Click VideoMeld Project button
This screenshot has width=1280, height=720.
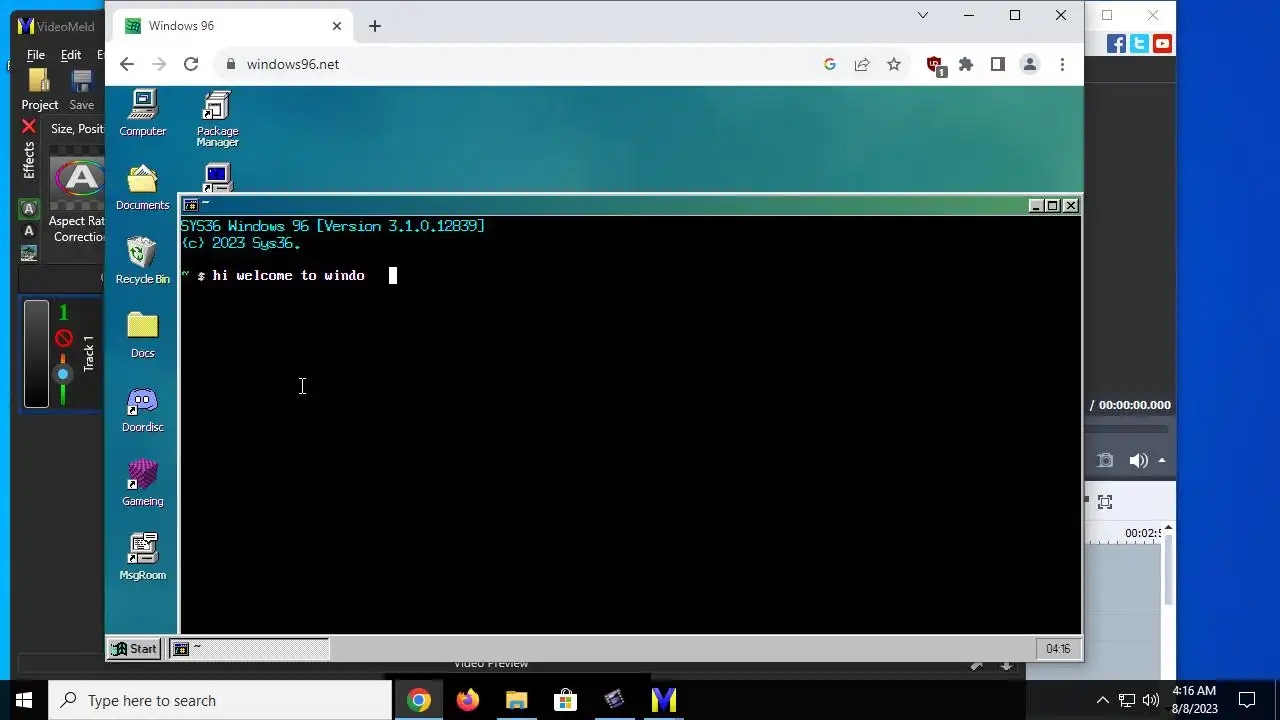[40, 89]
